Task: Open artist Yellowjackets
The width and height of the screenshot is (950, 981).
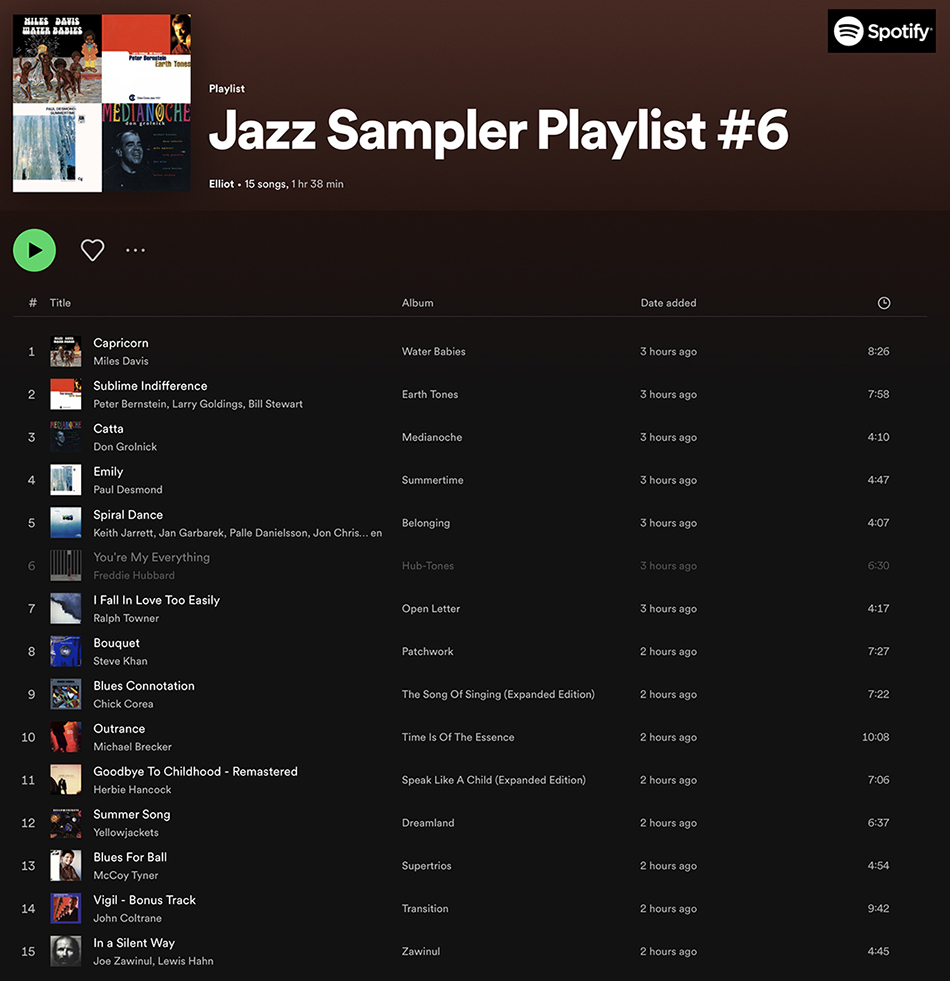Action: (x=126, y=833)
